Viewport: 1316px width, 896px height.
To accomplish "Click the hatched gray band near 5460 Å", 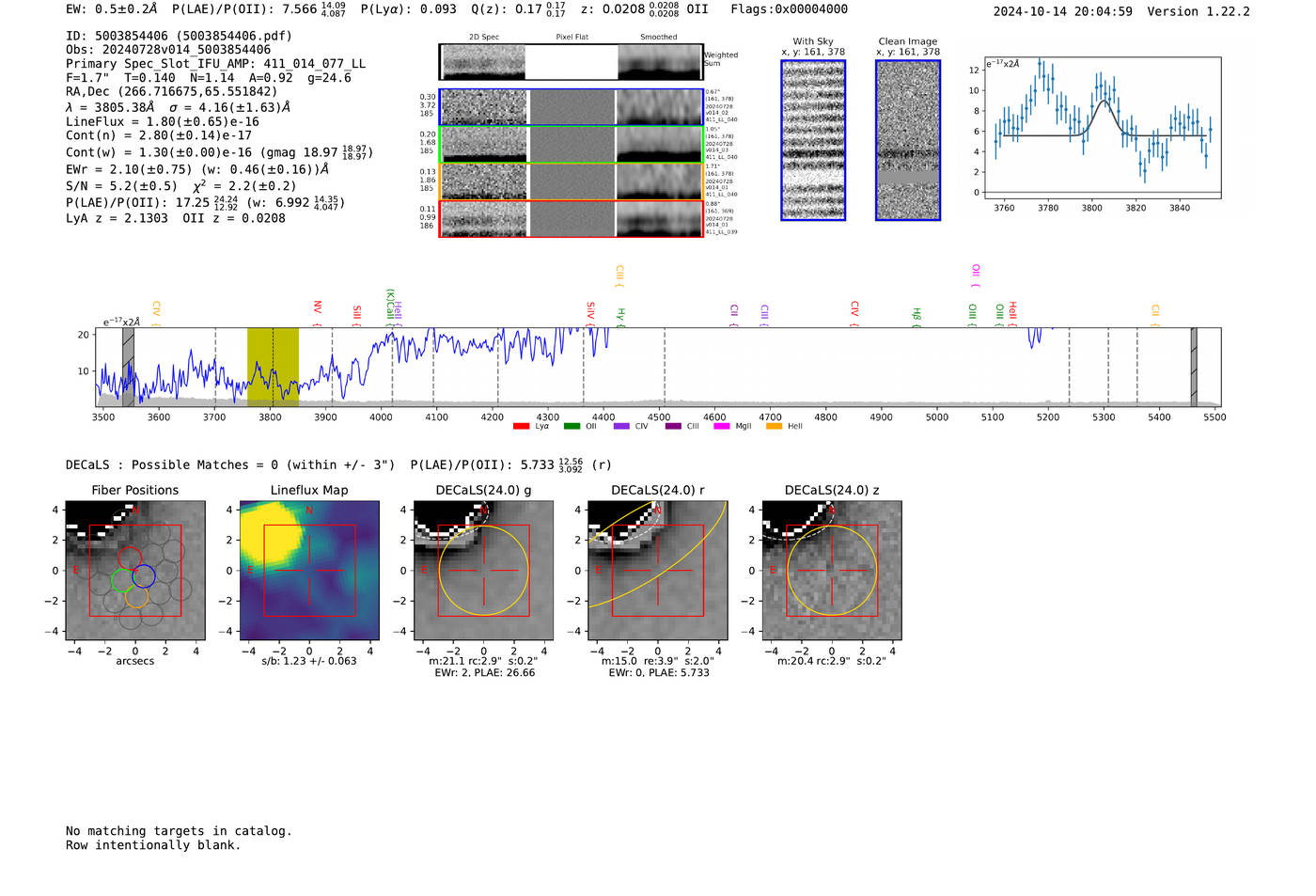I will coord(1194,367).
